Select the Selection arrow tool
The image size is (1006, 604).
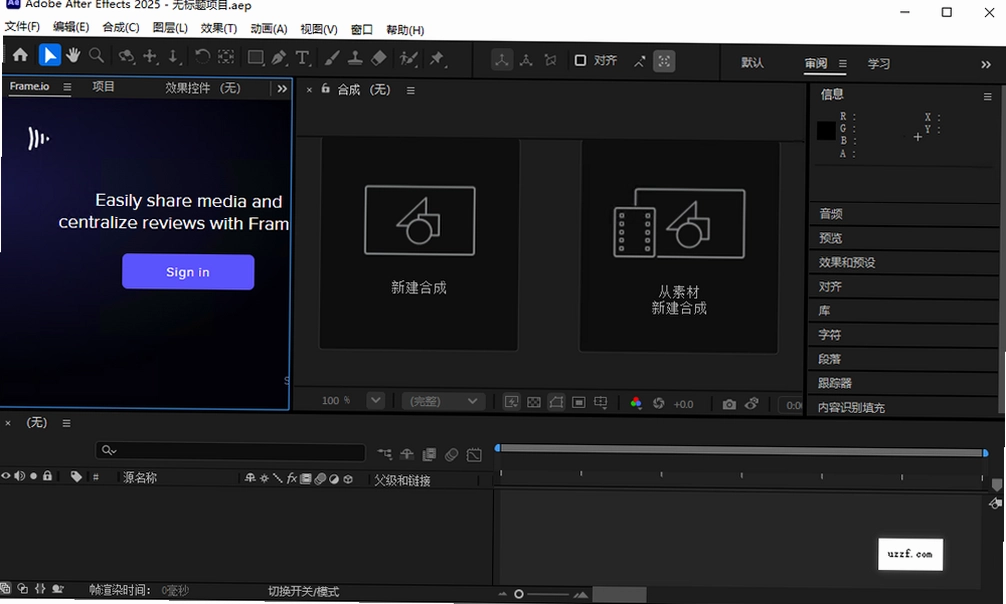(49, 55)
